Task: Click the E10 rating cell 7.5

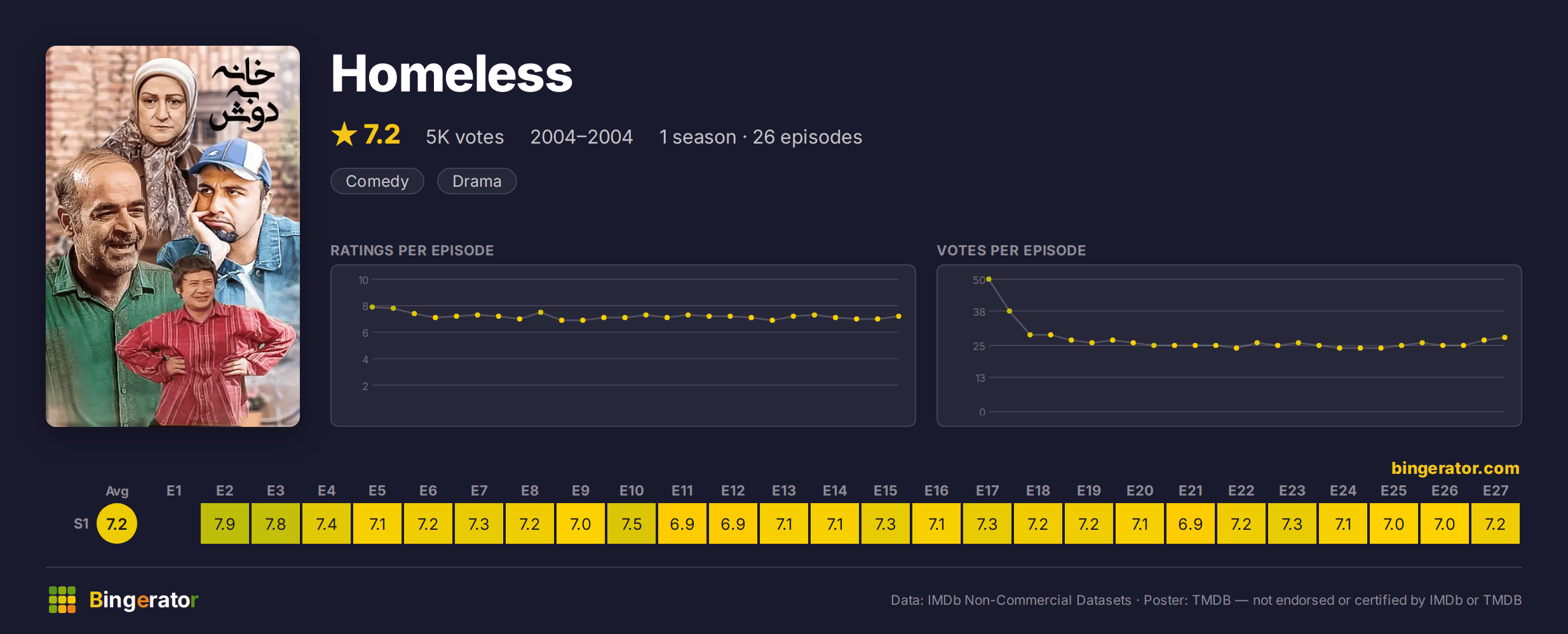Action: tap(632, 523)
